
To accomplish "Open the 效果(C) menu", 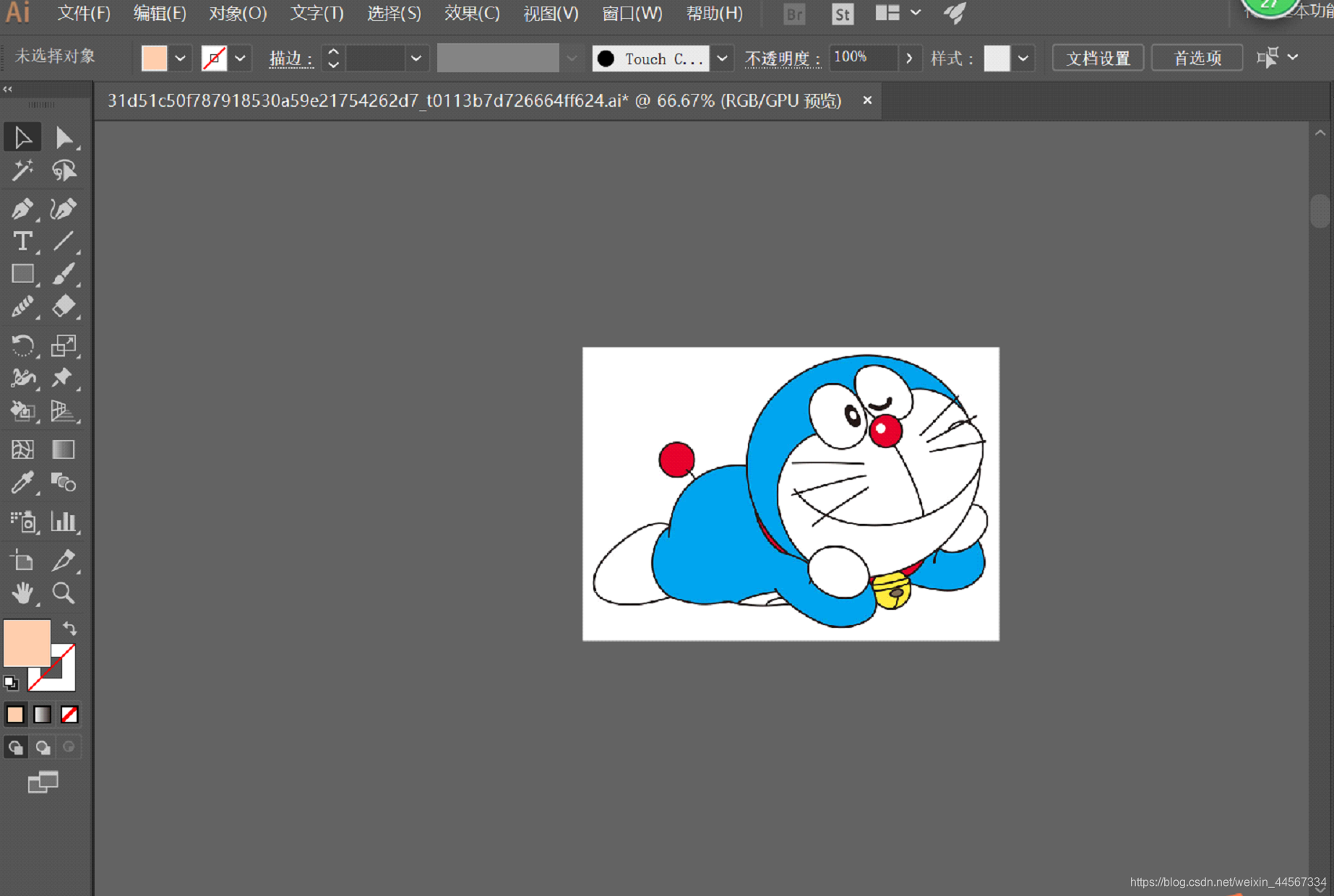I will (x=472, y=13).
